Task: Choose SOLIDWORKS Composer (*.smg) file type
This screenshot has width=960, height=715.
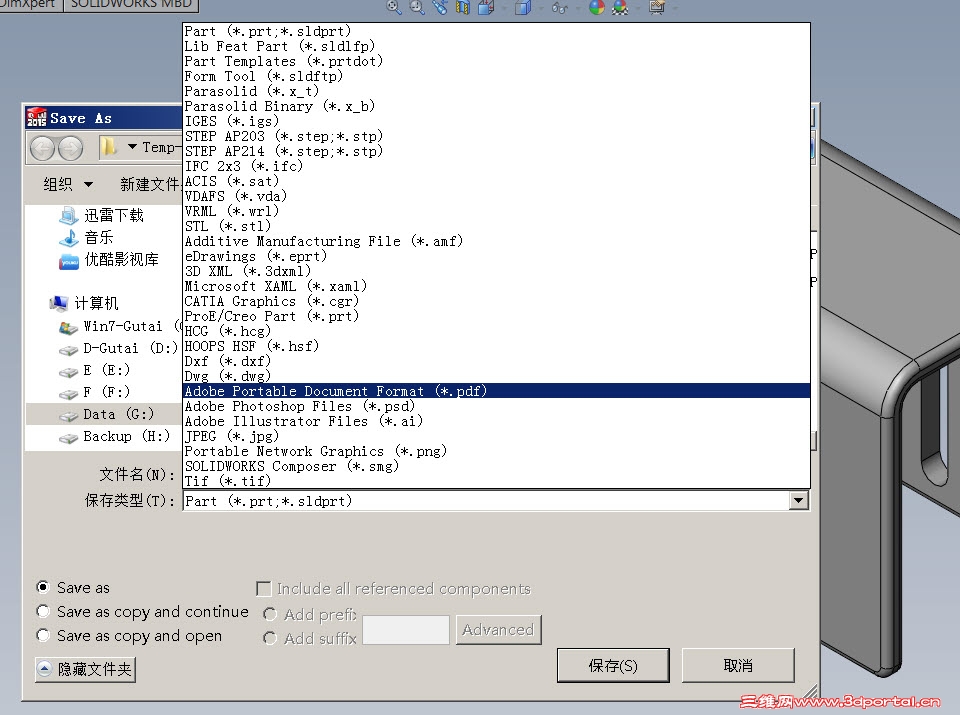Action: pyautogui.click(x=497, y=466)
